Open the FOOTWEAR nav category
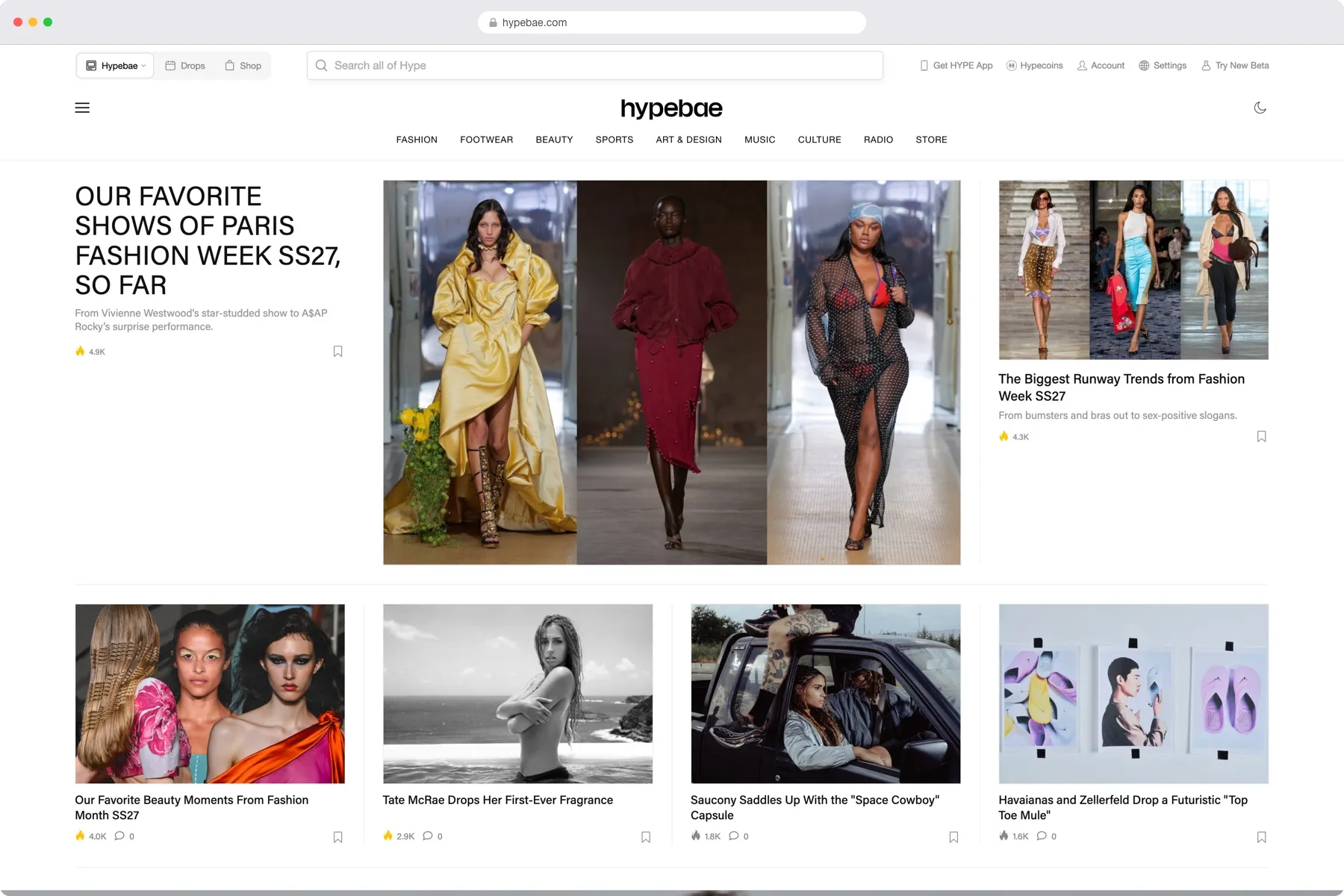This screenshot has width=1344, height=896. pyautogui.click(x=487, y=140)
